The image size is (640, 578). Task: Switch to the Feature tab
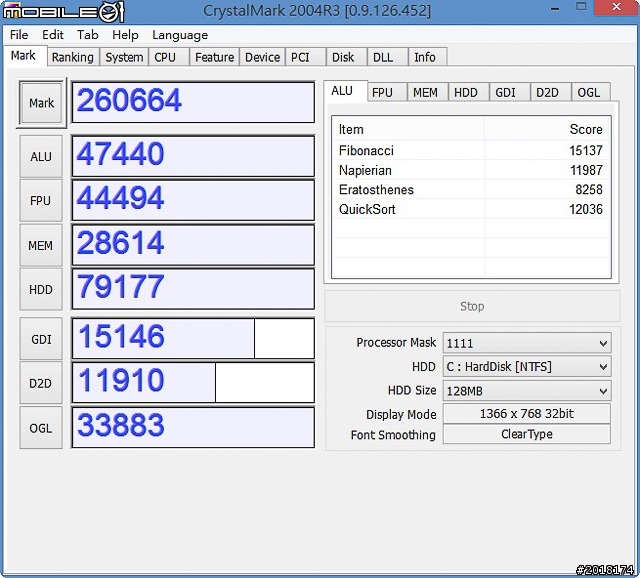coord(214,57)
